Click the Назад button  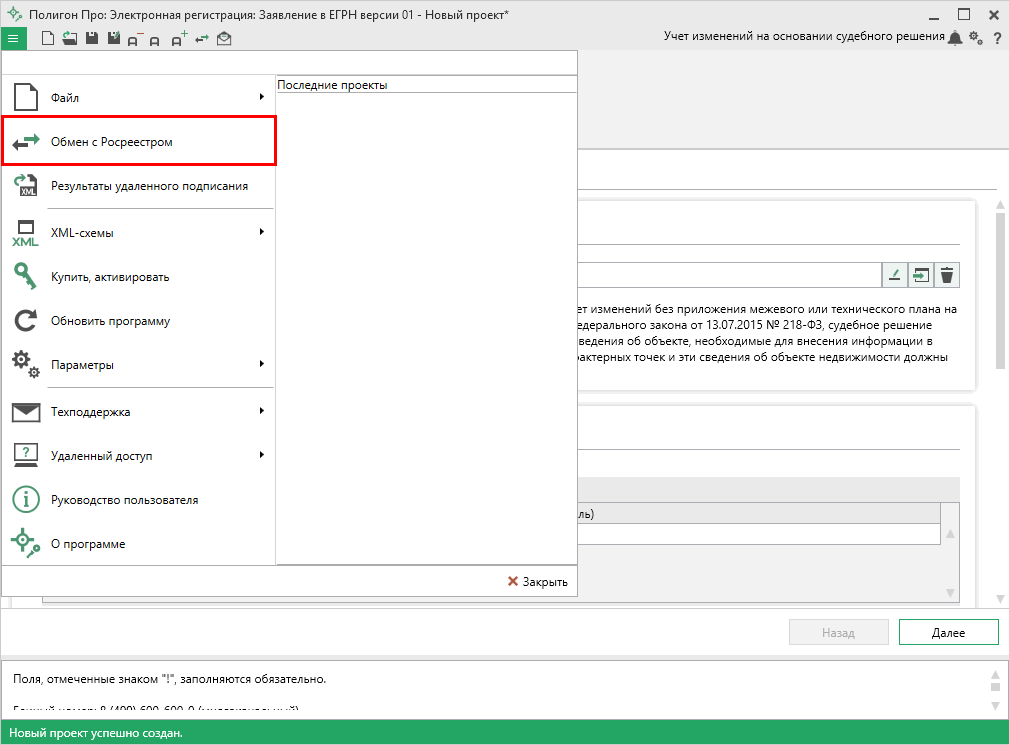tap(838, 632)
